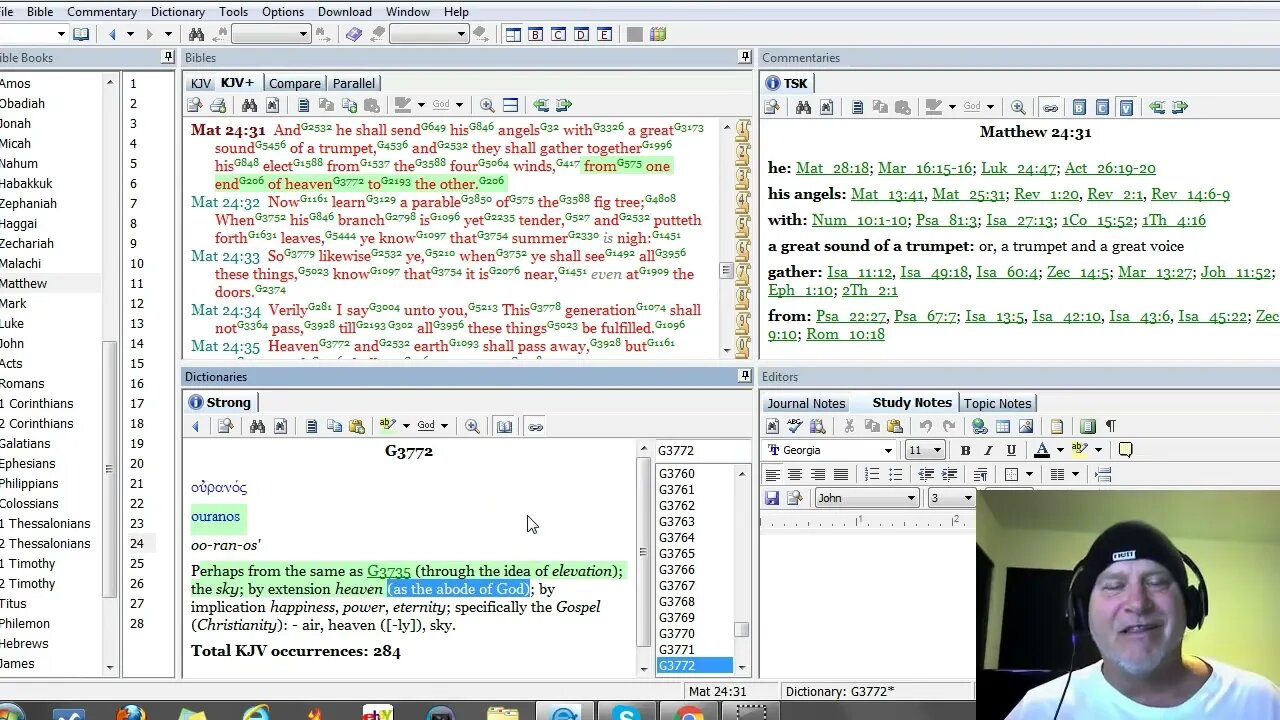Open the Bible reading plan book icon
This screenshot has width=1280, height=720.
[x=81, y=34]
